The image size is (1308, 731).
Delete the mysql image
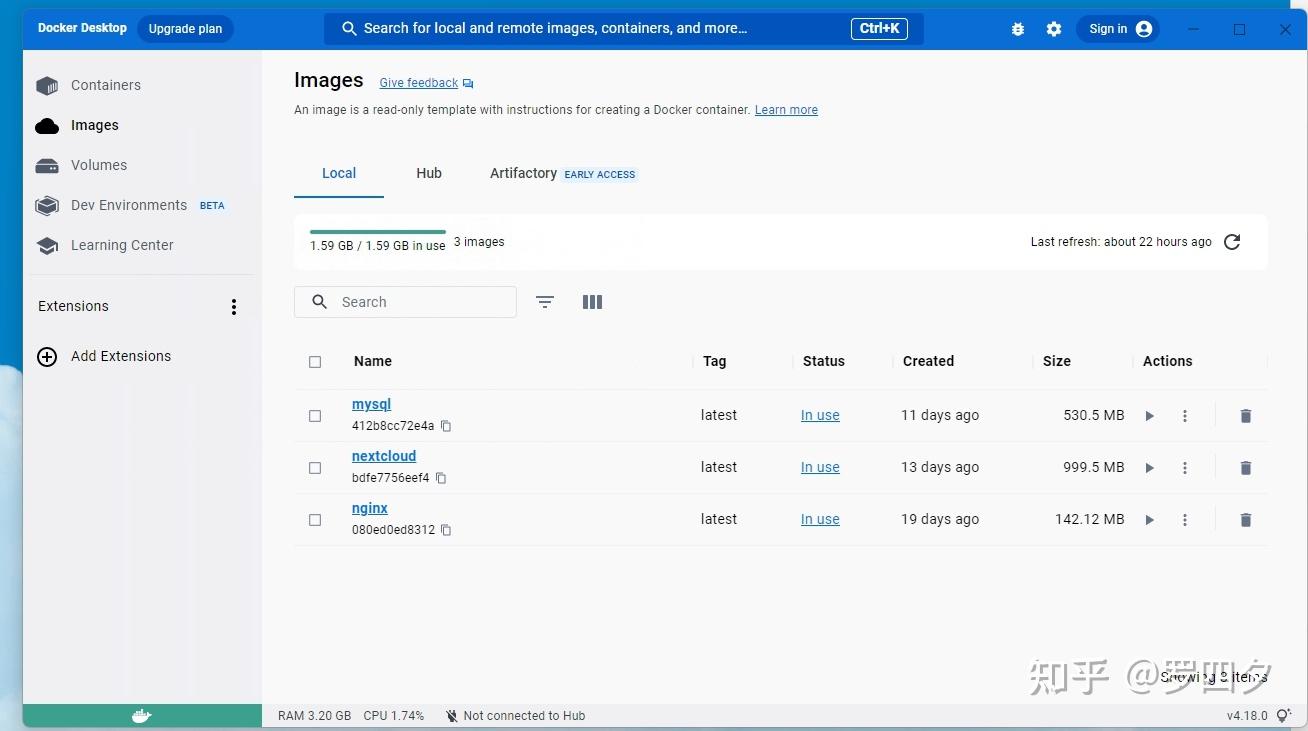click(x=1246, y=416)
